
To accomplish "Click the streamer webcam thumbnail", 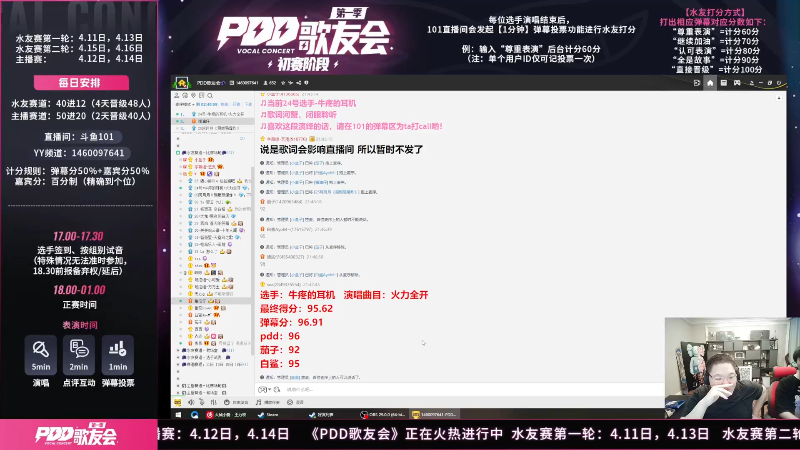I will click(x=733, y=368).
